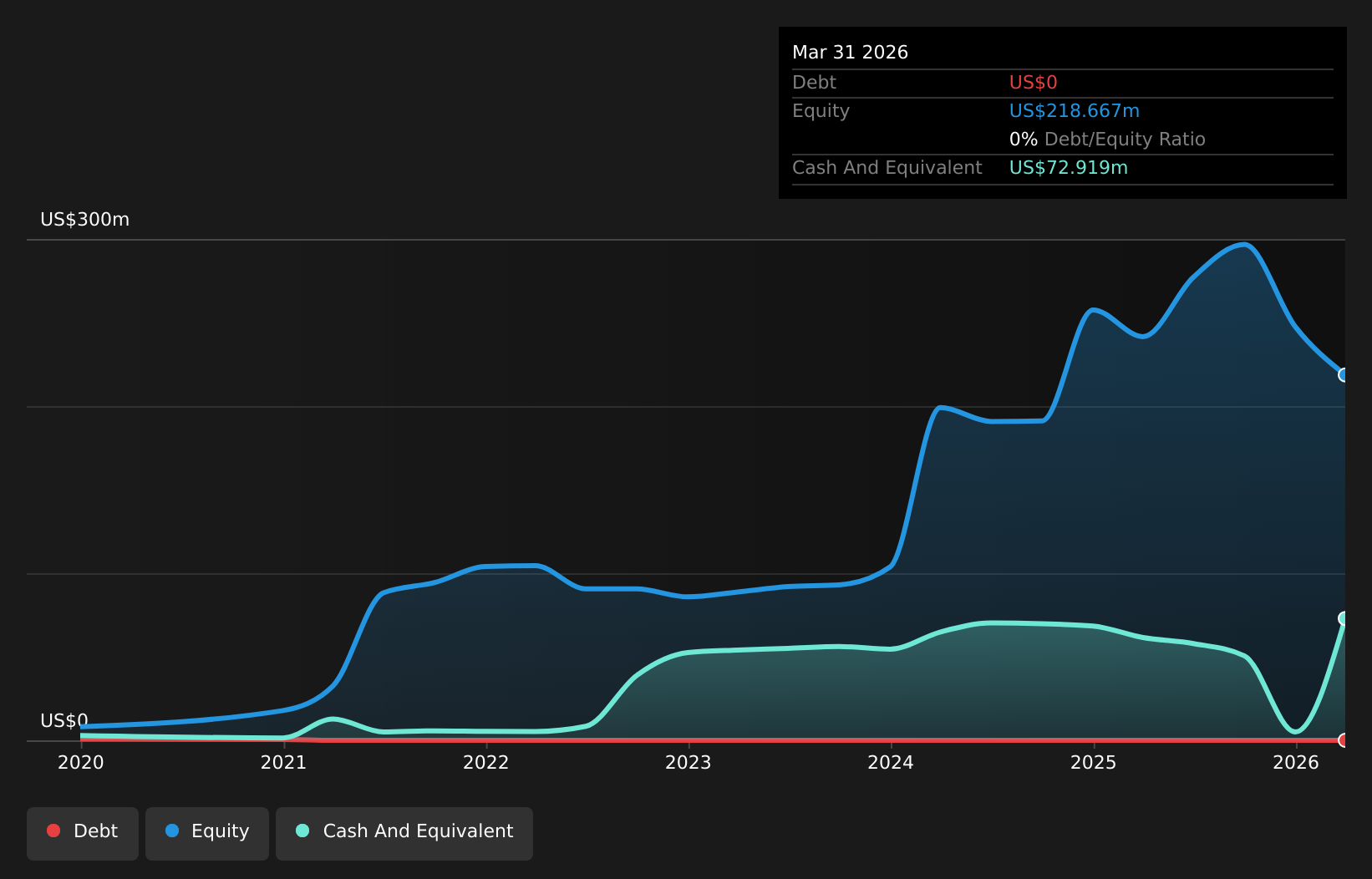The image size is (1372, 879).
Task: Click the 2026 x-axis label
Action: pos(1296,762)
